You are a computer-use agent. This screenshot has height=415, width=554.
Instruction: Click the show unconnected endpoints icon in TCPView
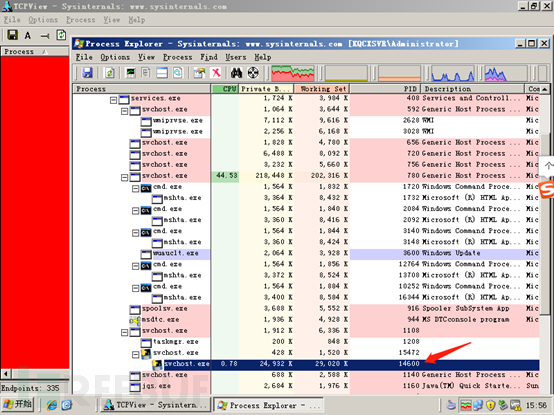click(45, 36)
